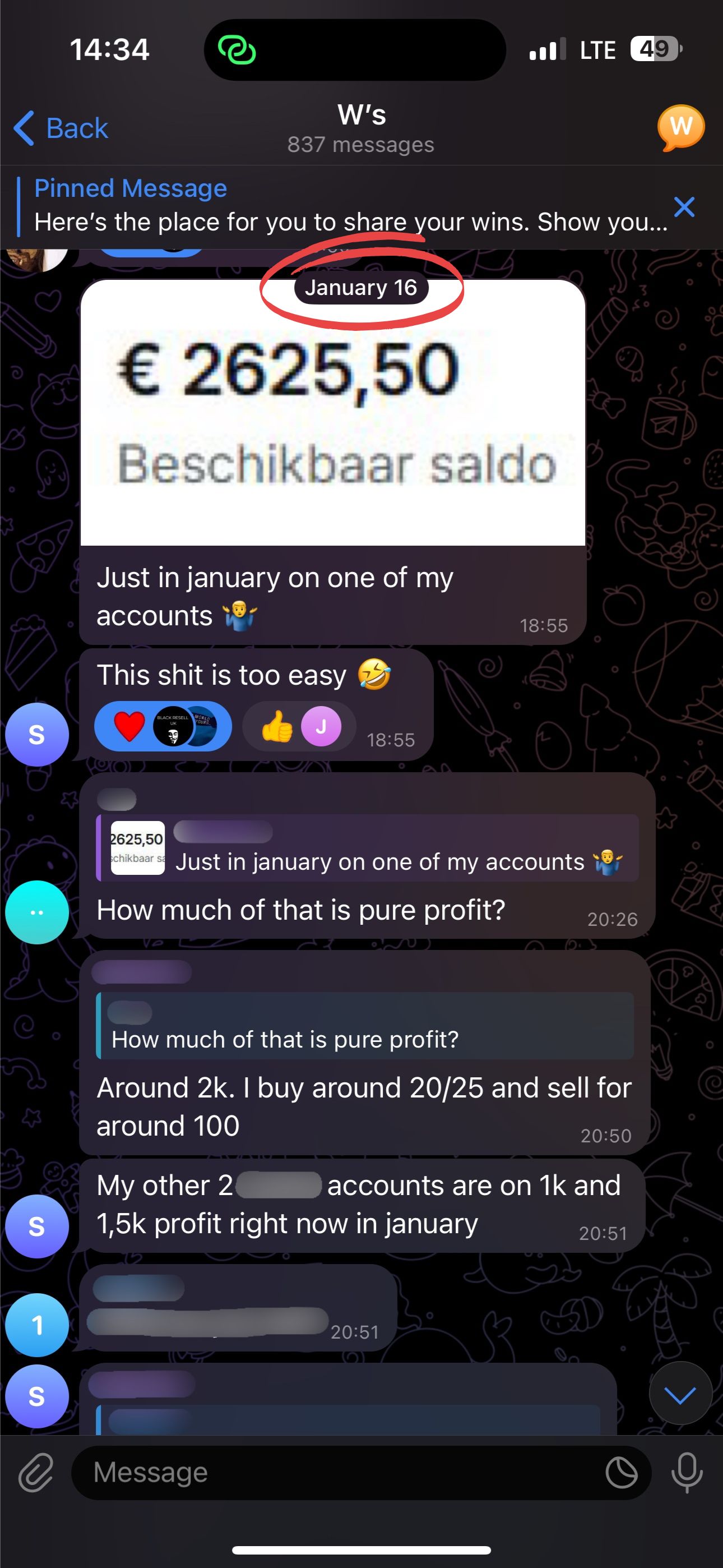The image size is (723, 1568).
Task: Tap the purple J reactor avatar
Action: (321, 726)
